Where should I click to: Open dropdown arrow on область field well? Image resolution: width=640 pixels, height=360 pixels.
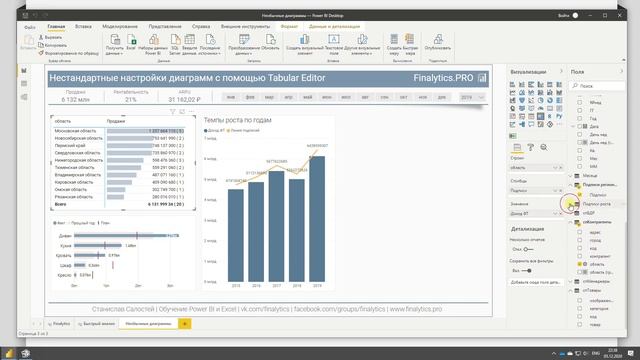555,168
